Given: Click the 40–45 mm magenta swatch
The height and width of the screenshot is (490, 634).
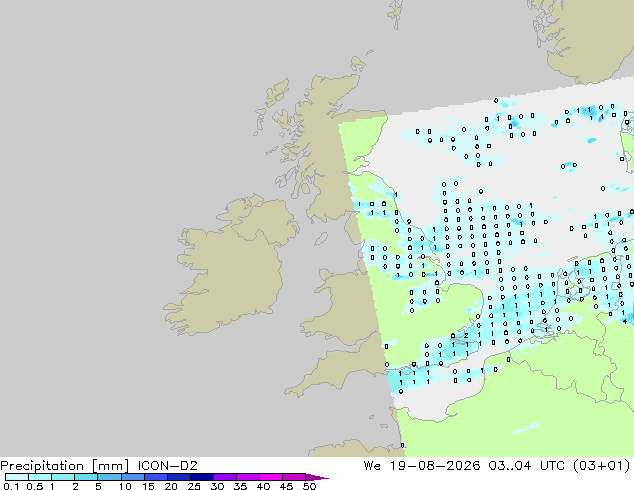Looking at the screenshot, I should (x=271, y=477).
